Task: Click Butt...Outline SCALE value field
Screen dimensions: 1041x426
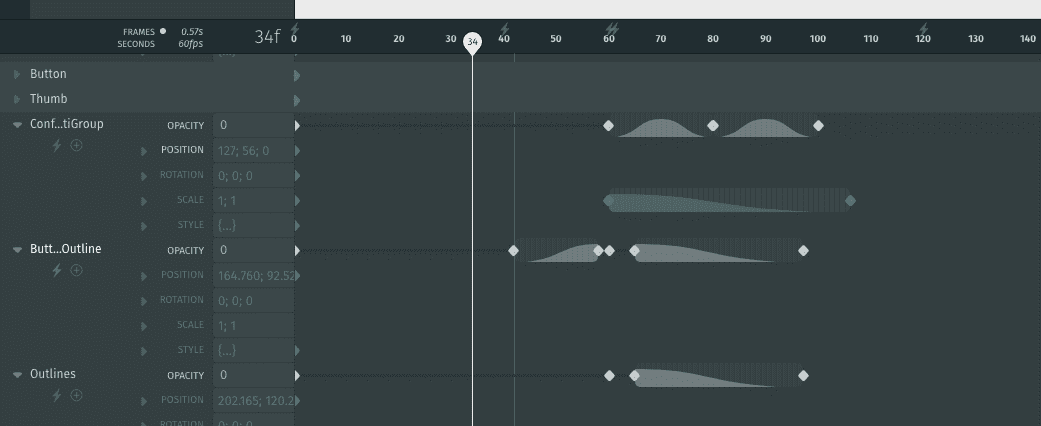Action: pos(254,326)
